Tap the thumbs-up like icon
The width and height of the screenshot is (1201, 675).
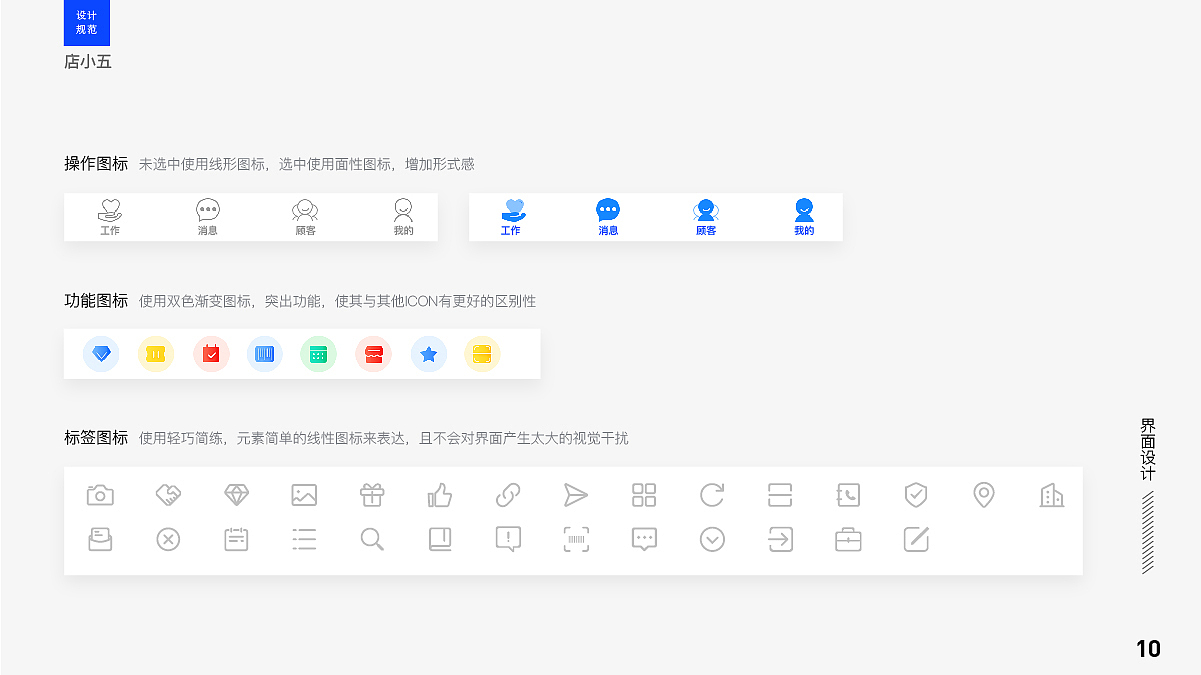pos(440,495)
